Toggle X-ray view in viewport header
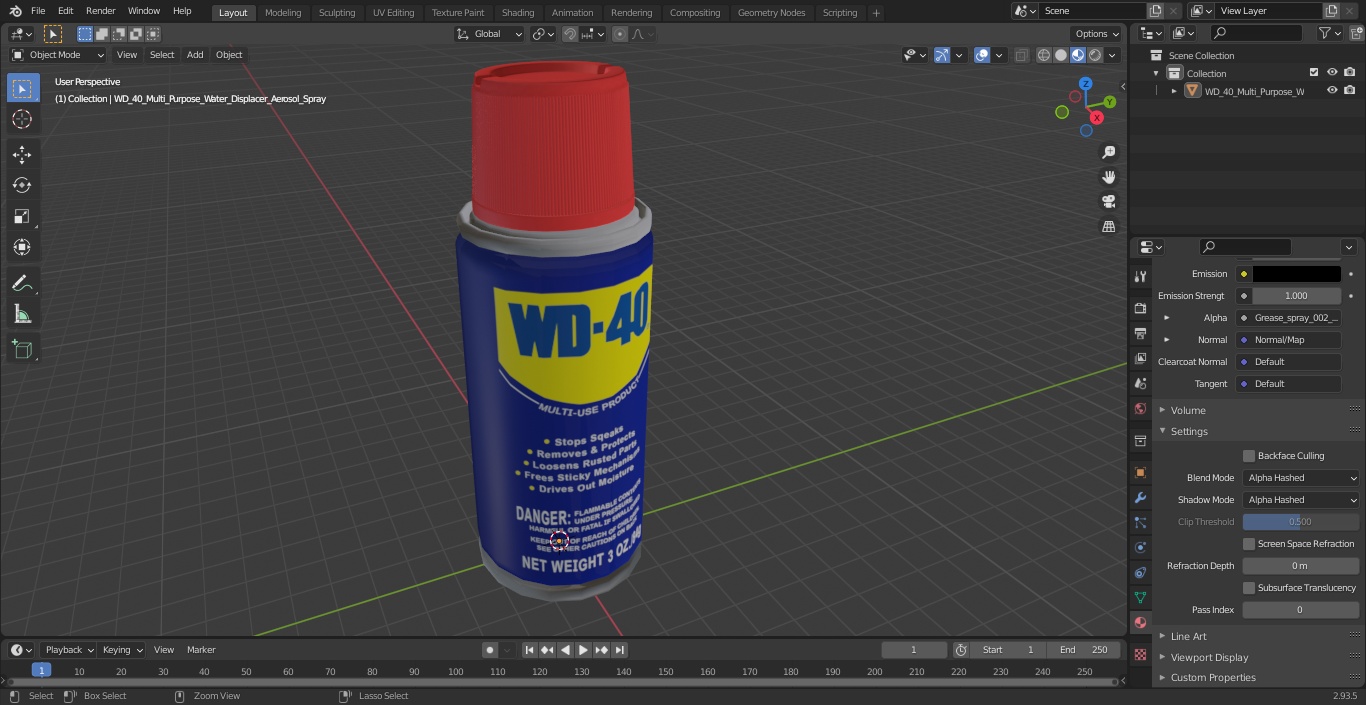This screenshot has width=1366, height=705. [x=1021, y=55]
